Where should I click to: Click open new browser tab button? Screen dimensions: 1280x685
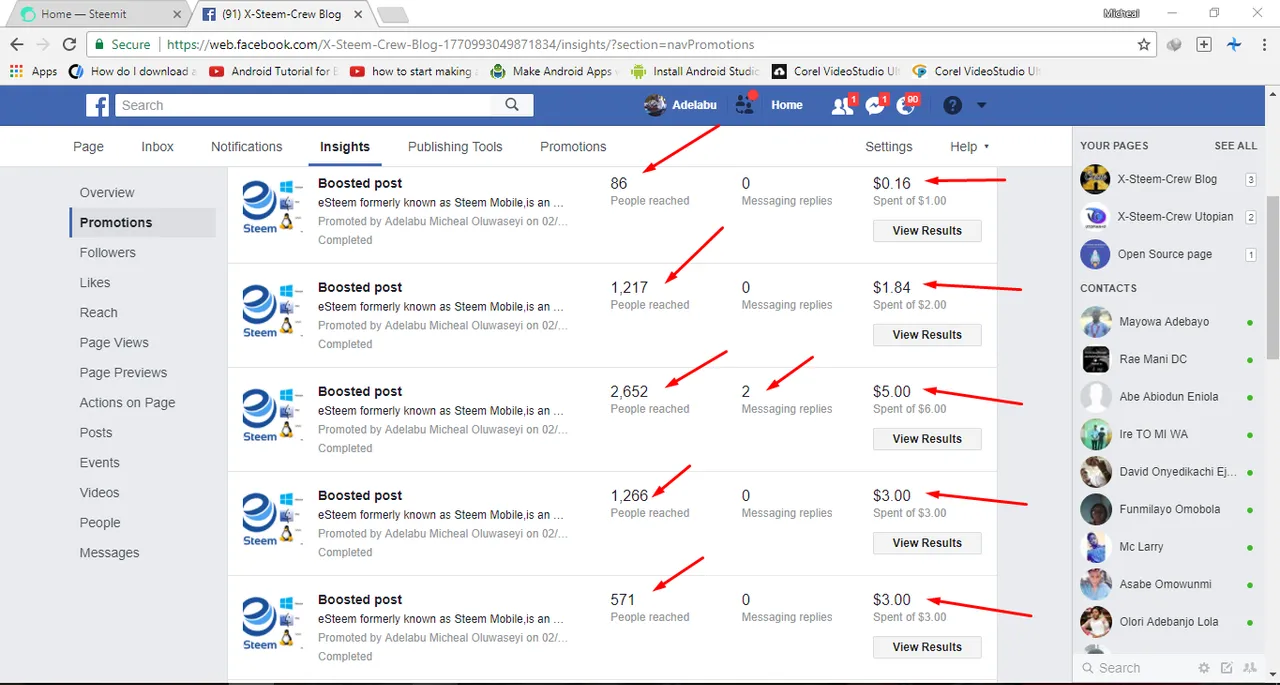tap(393, 15)
